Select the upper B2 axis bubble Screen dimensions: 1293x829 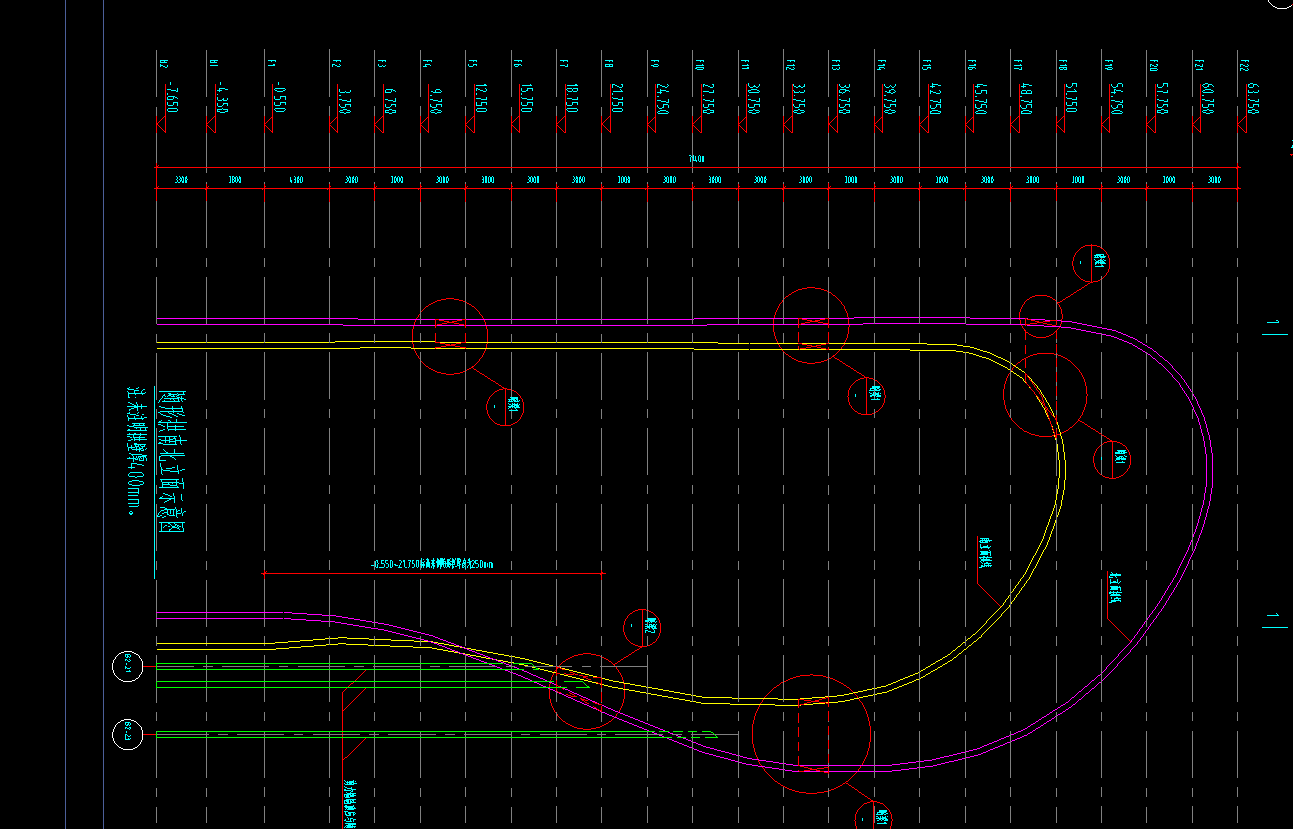pos(128,664)
